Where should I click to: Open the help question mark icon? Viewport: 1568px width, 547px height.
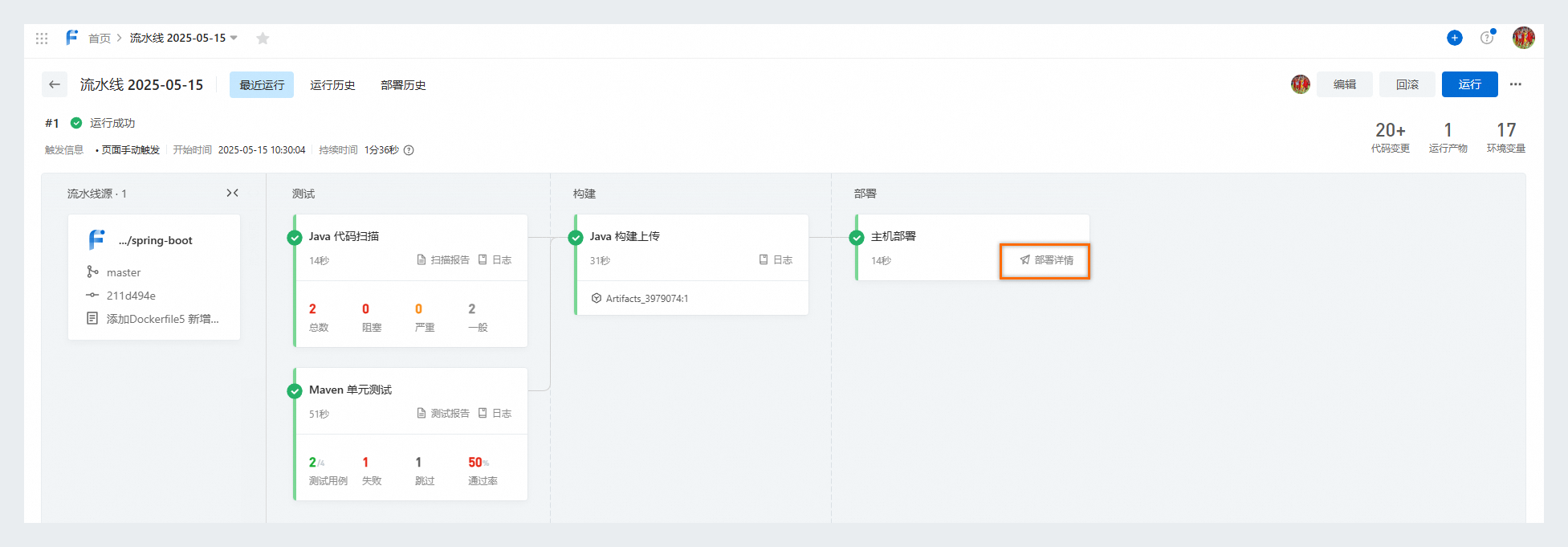[1486, 38]
